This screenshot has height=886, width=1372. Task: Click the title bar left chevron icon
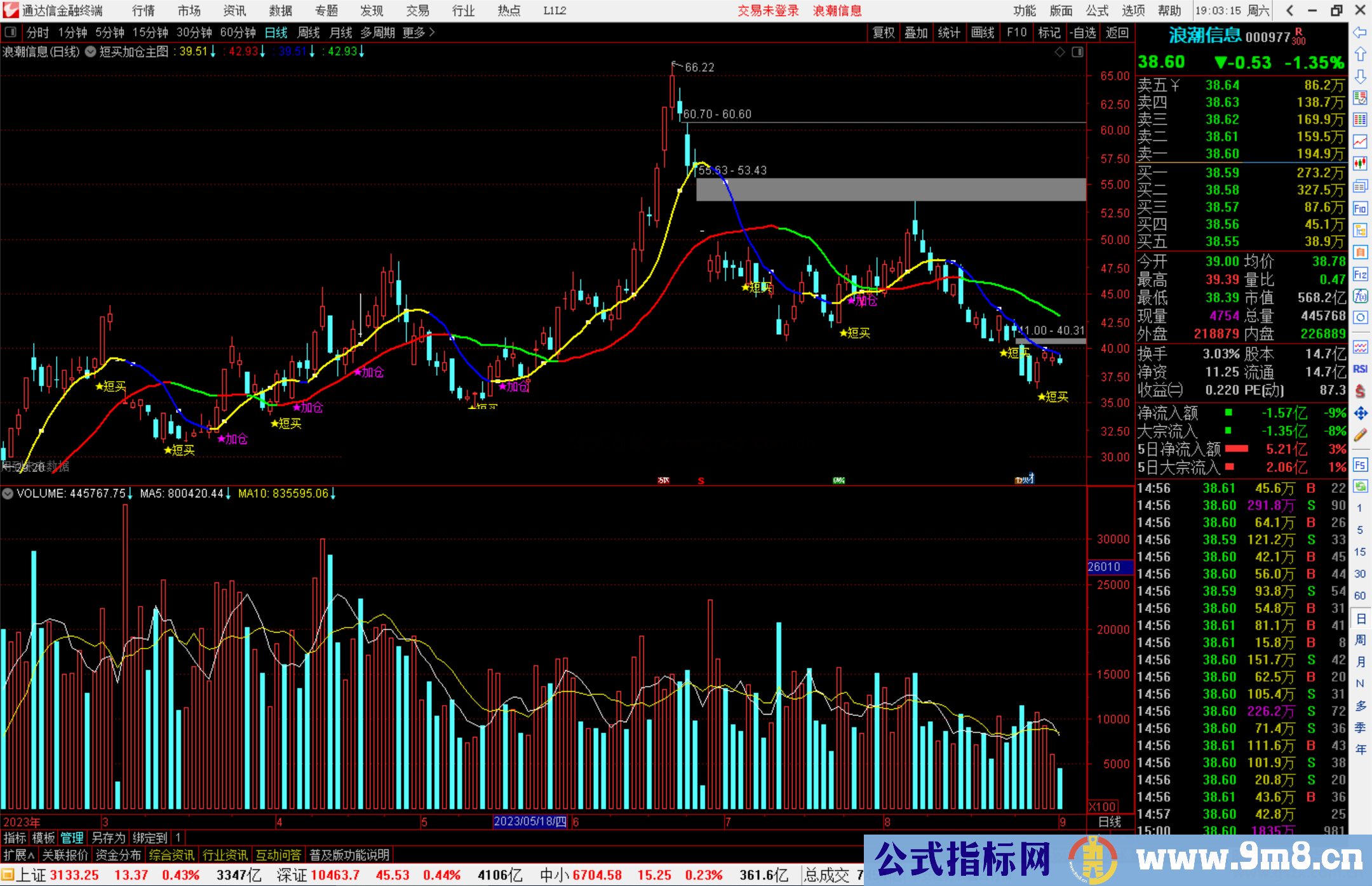coord(1289,10)
